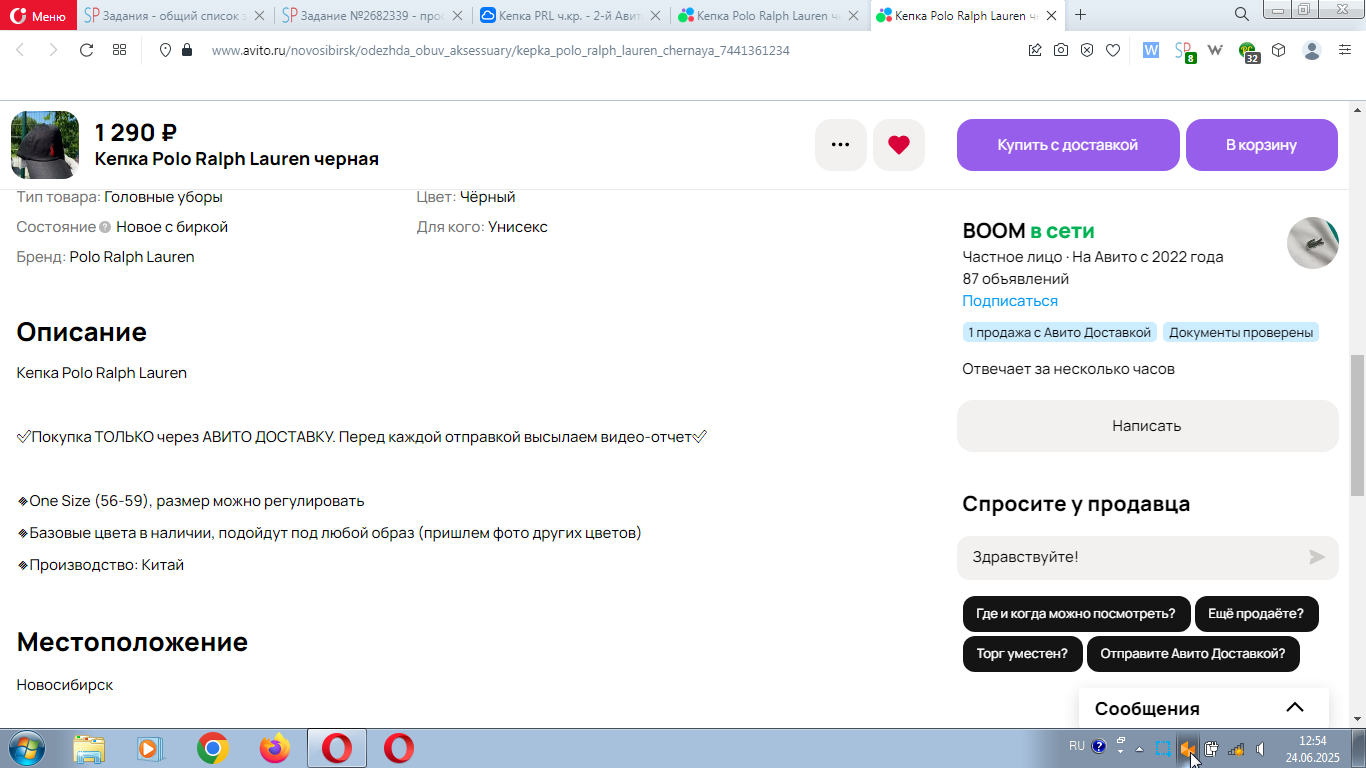Open the SP extension with badge 8
The width and height of the screenshot is (1366, 768).
[x=1184, y=51]
